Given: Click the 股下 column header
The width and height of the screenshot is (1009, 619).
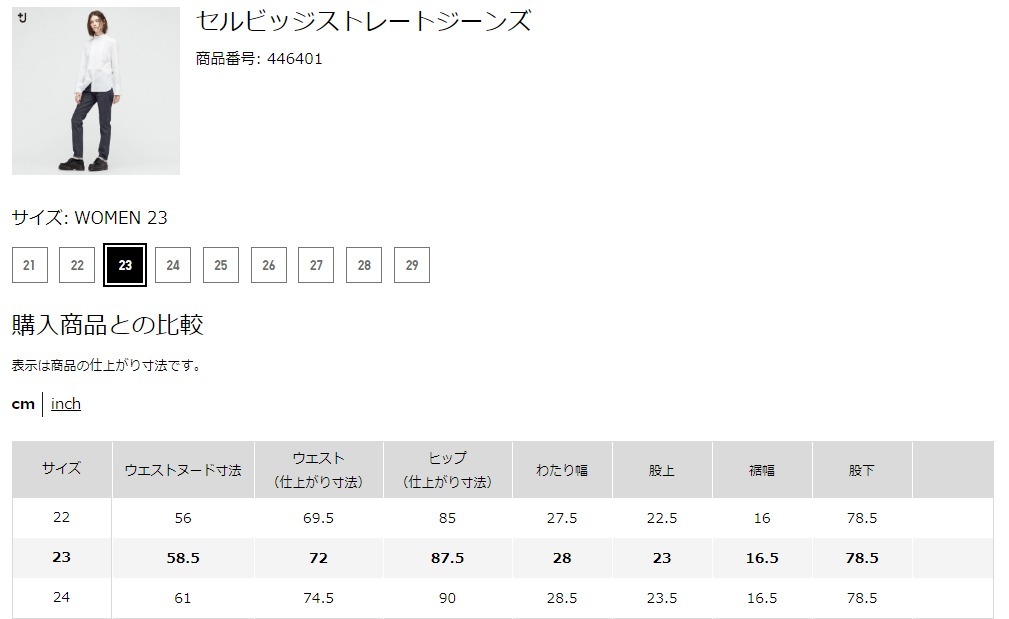Looking at the screenshot, I should click(x=861, y=470).
